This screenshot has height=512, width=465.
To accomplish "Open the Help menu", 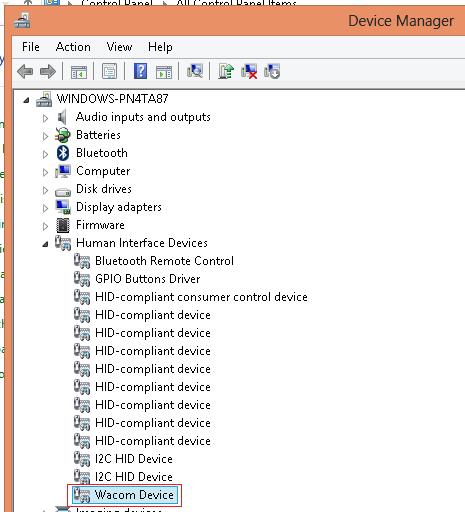I will (x=160, y=47).
